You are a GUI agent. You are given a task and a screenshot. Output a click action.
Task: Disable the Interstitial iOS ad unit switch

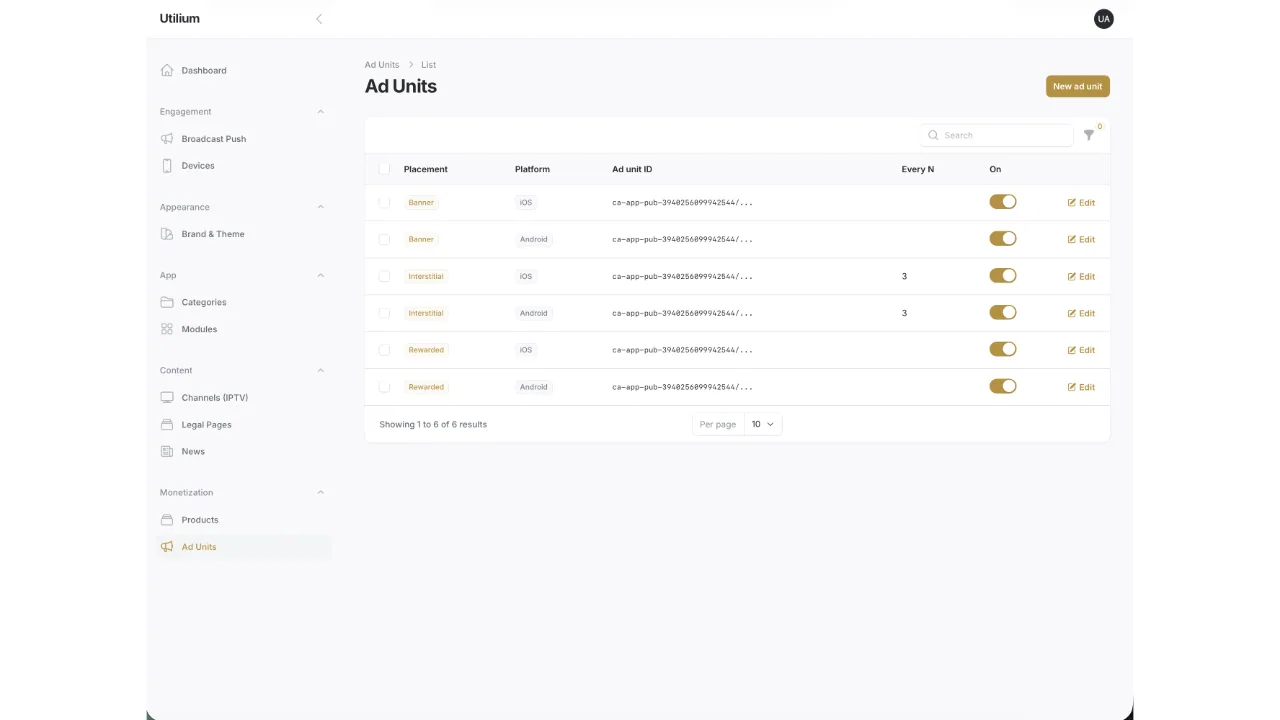(1003, 276)
